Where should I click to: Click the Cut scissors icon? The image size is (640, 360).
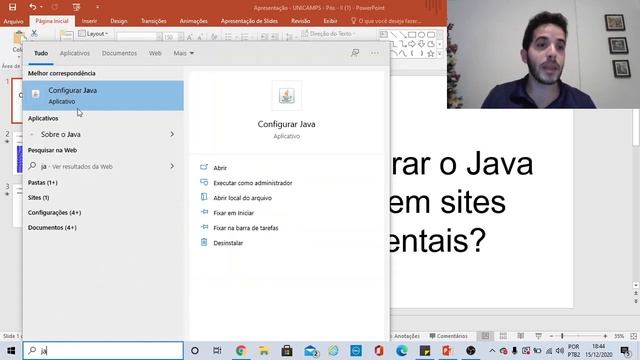34,33
